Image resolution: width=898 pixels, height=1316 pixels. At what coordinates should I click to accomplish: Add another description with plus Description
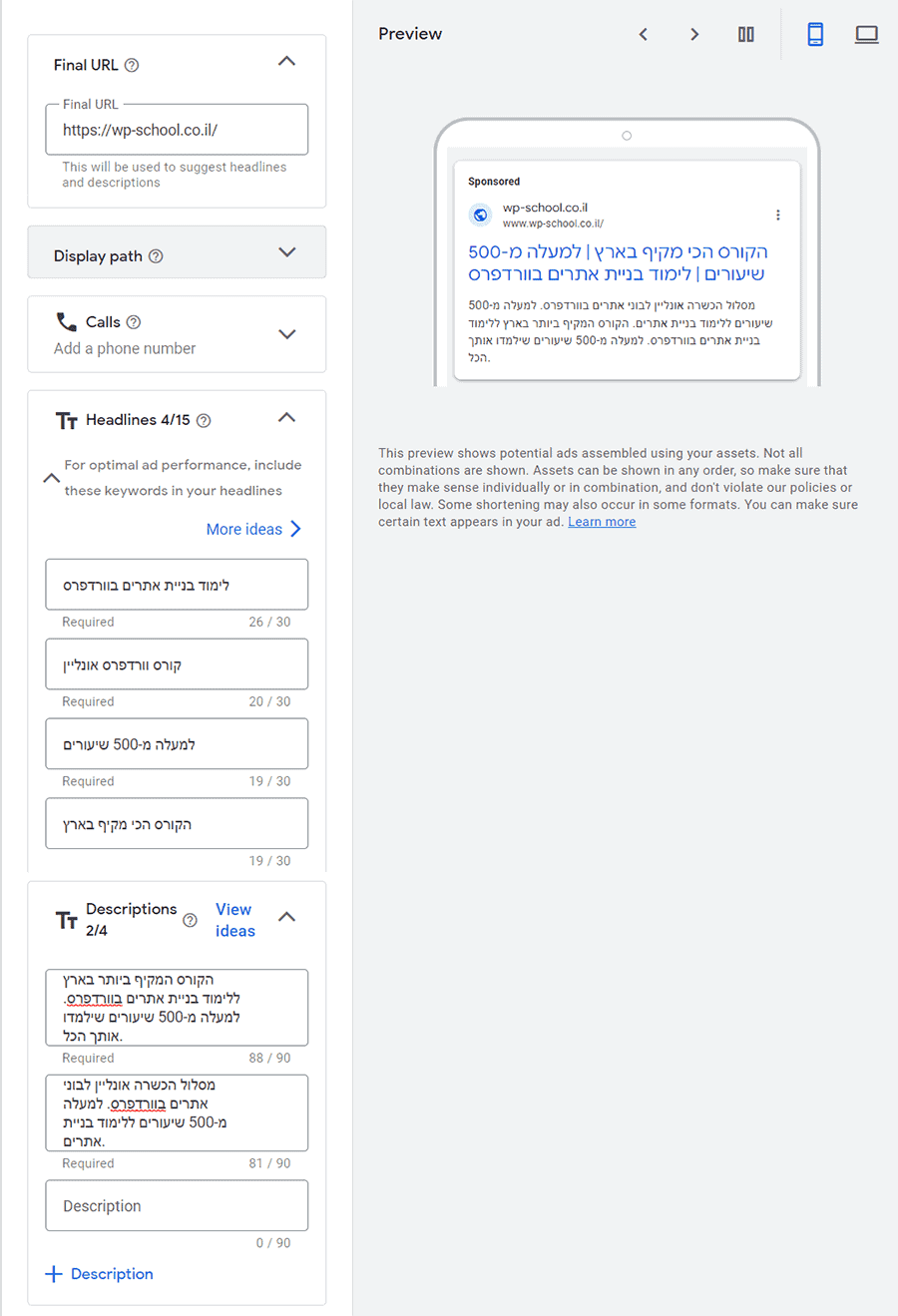(99, 1274)
